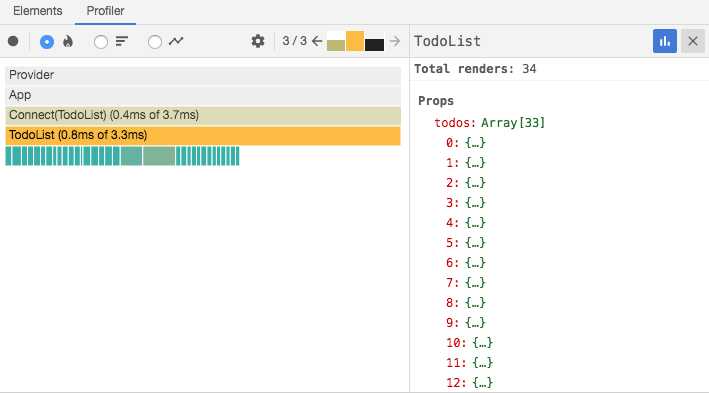Click the ranked bars icon

[x=122, y=41]
